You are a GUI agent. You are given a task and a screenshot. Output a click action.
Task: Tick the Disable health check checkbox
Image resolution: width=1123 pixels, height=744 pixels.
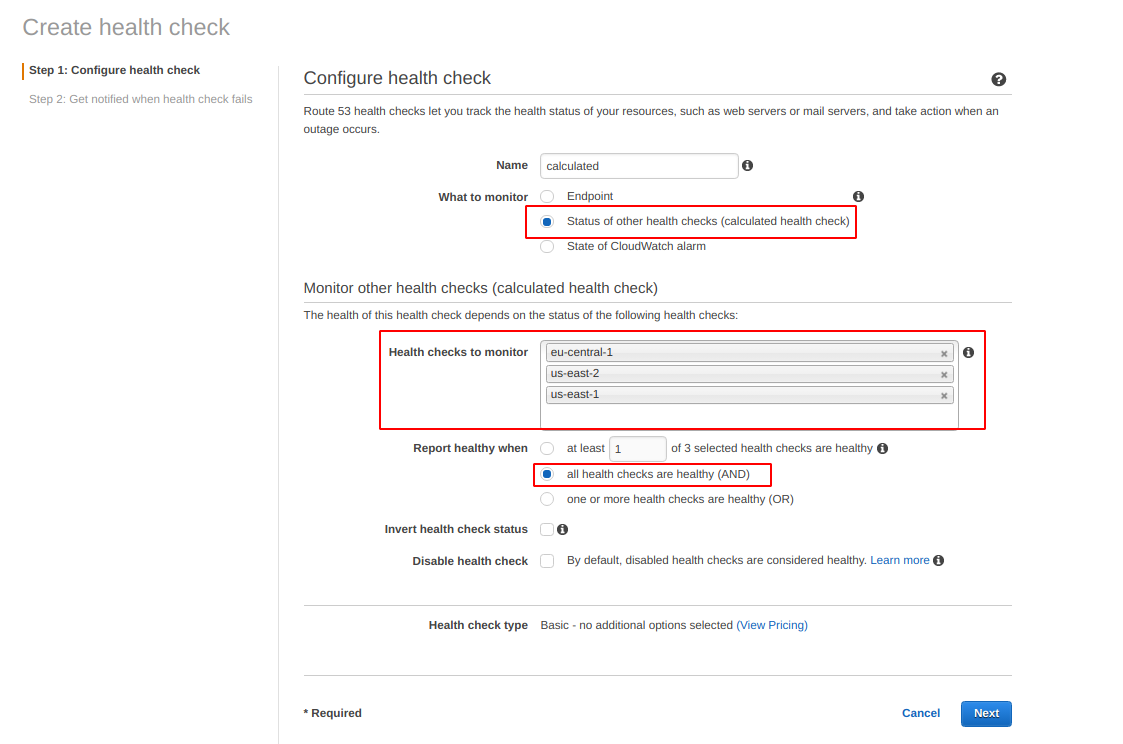[x=547, y=561]
